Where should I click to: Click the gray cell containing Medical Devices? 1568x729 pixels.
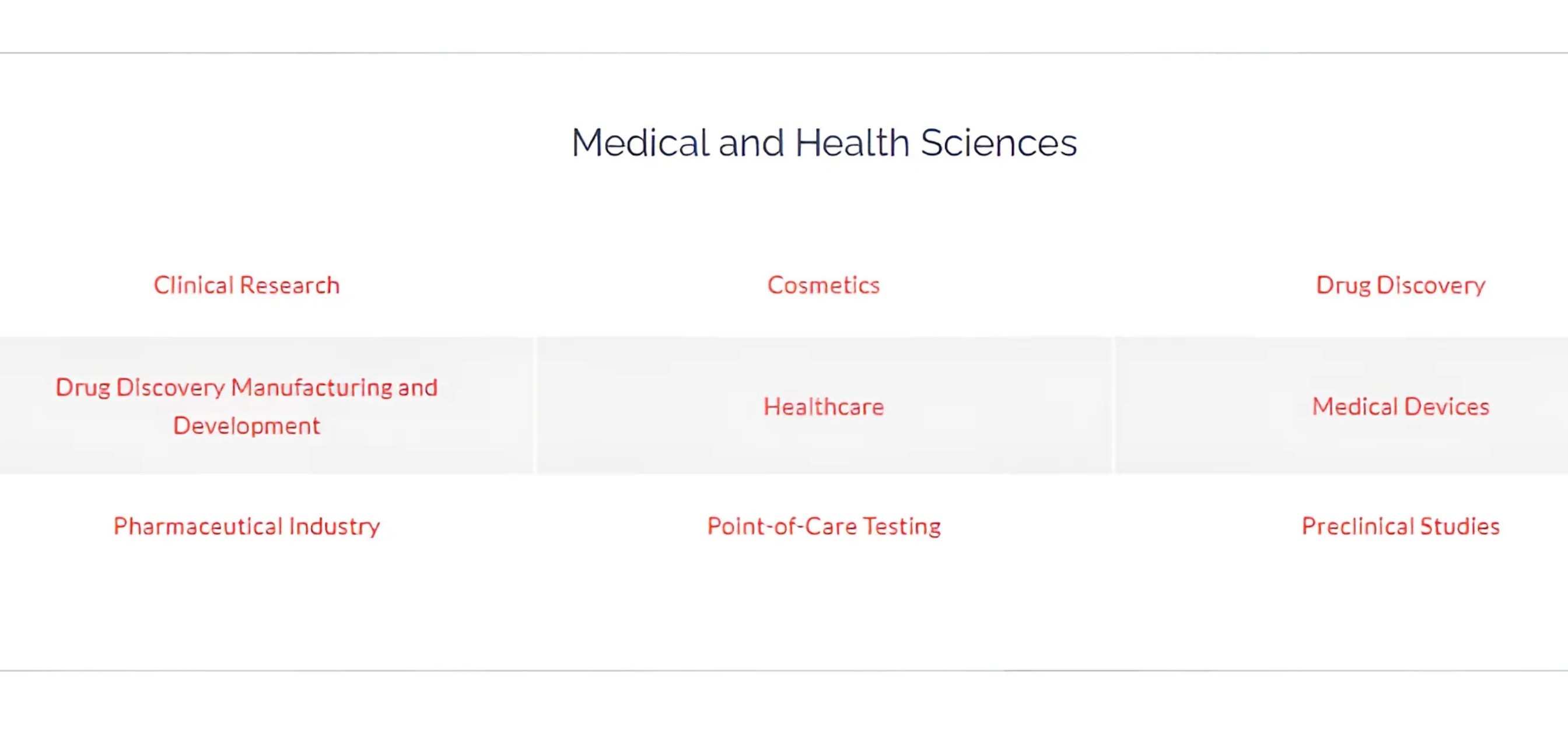[1342, 405]
